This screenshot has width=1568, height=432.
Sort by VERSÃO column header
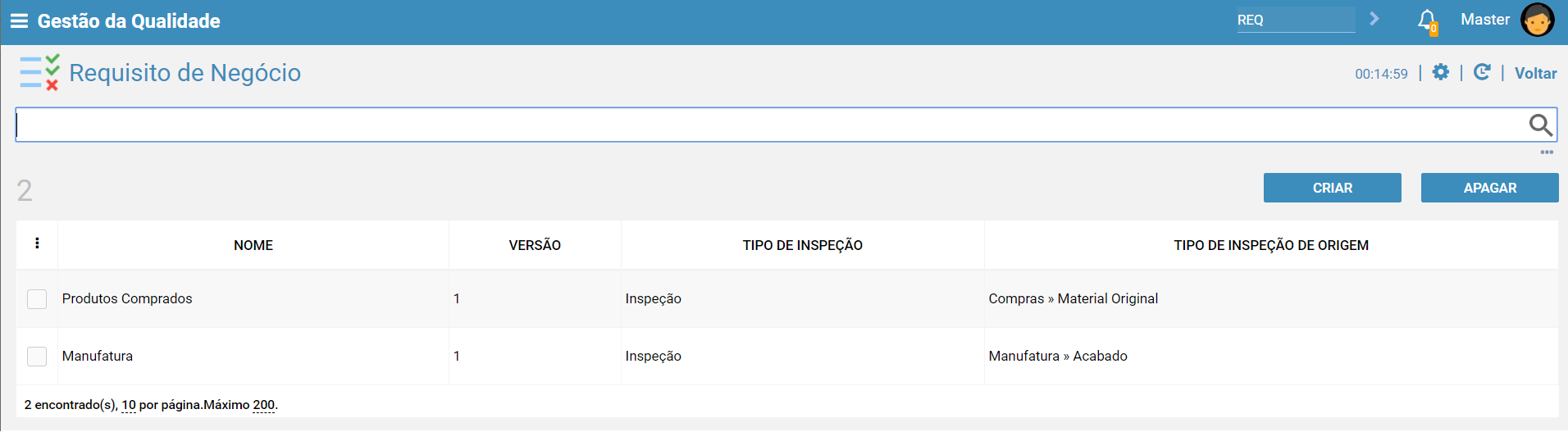click(x=535, y=245)
